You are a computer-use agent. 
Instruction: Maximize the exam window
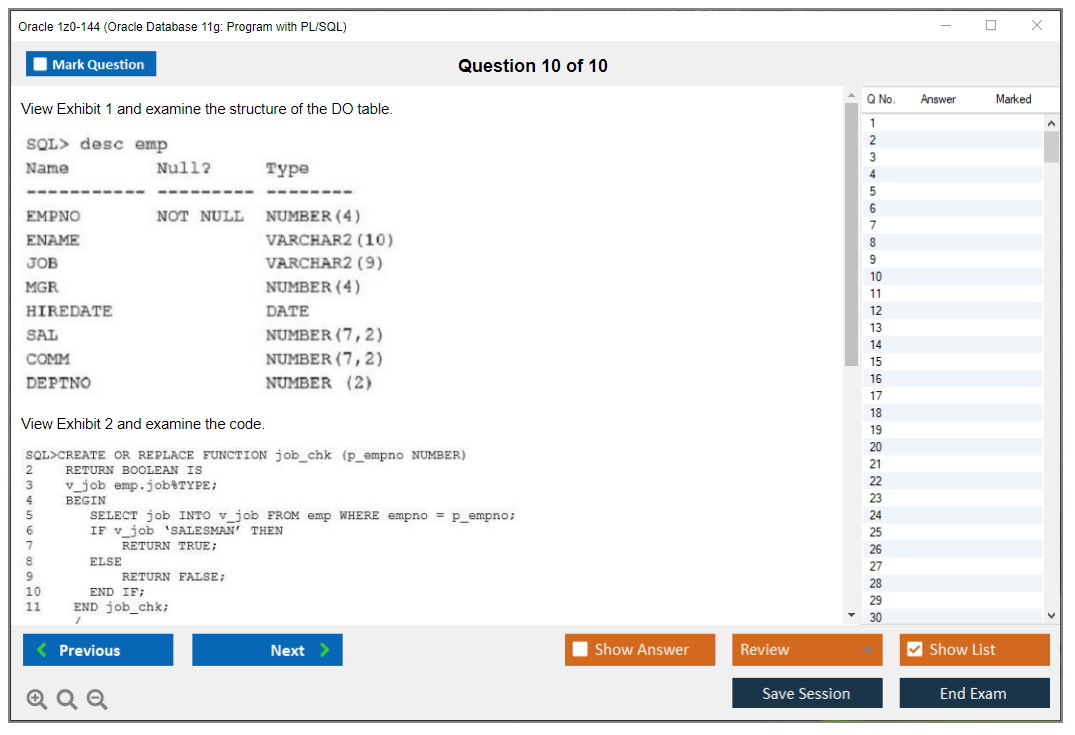click(x=991, y=26)
